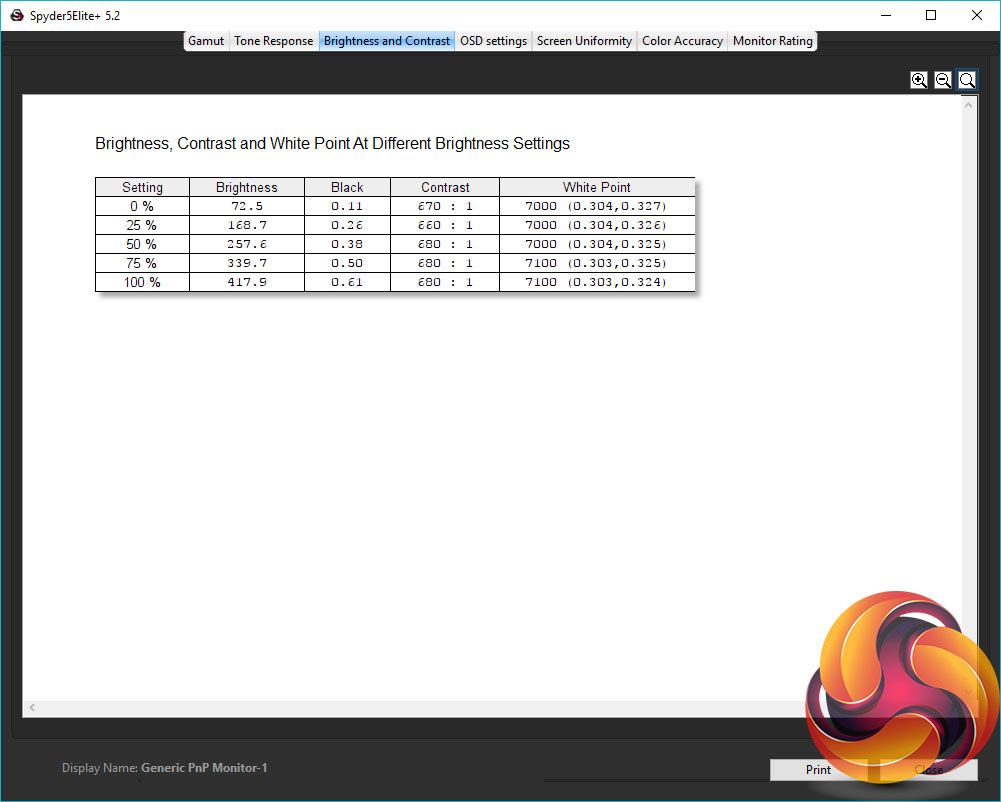Click the horizontal scroll left arrow

32,707
